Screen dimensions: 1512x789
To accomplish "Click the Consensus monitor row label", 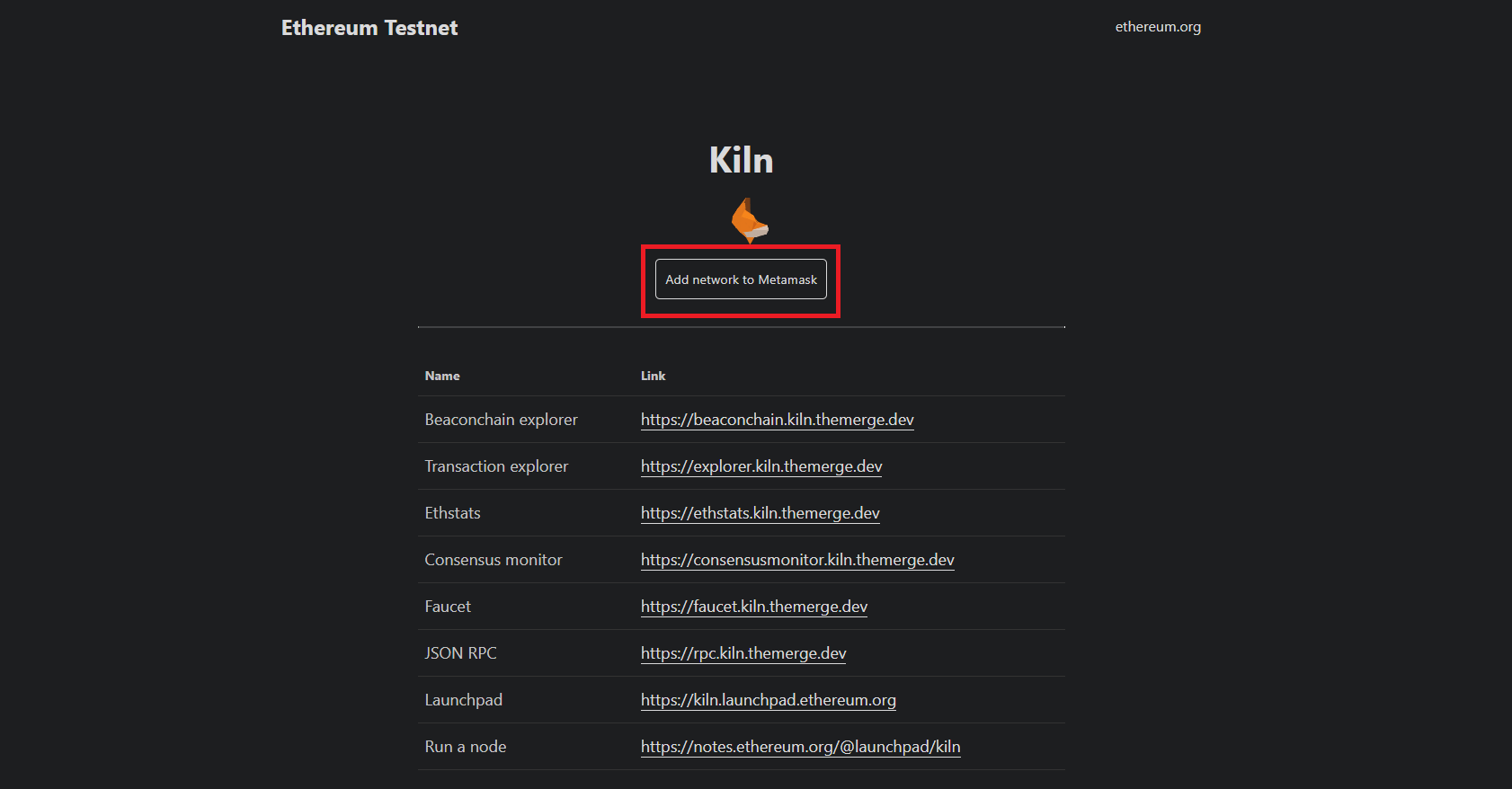I will [494, 560].
